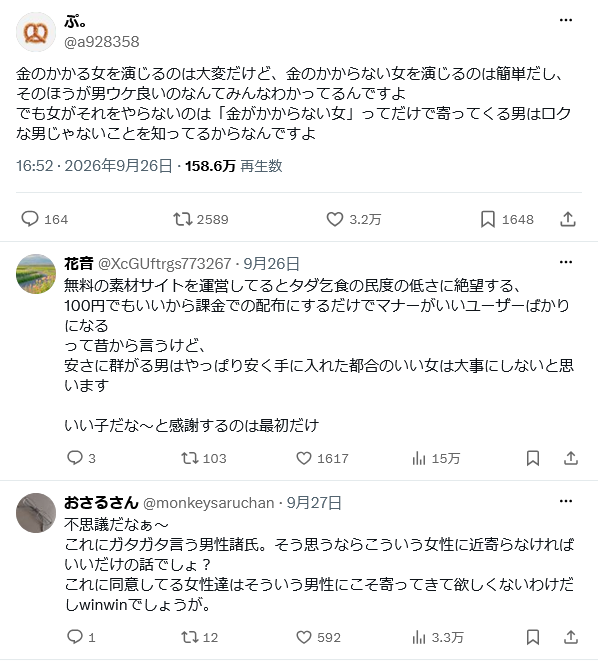Viewport: 598px width, 668px height.
Task: Like the main post with 3.2万 likes
Action: [334, 219]
